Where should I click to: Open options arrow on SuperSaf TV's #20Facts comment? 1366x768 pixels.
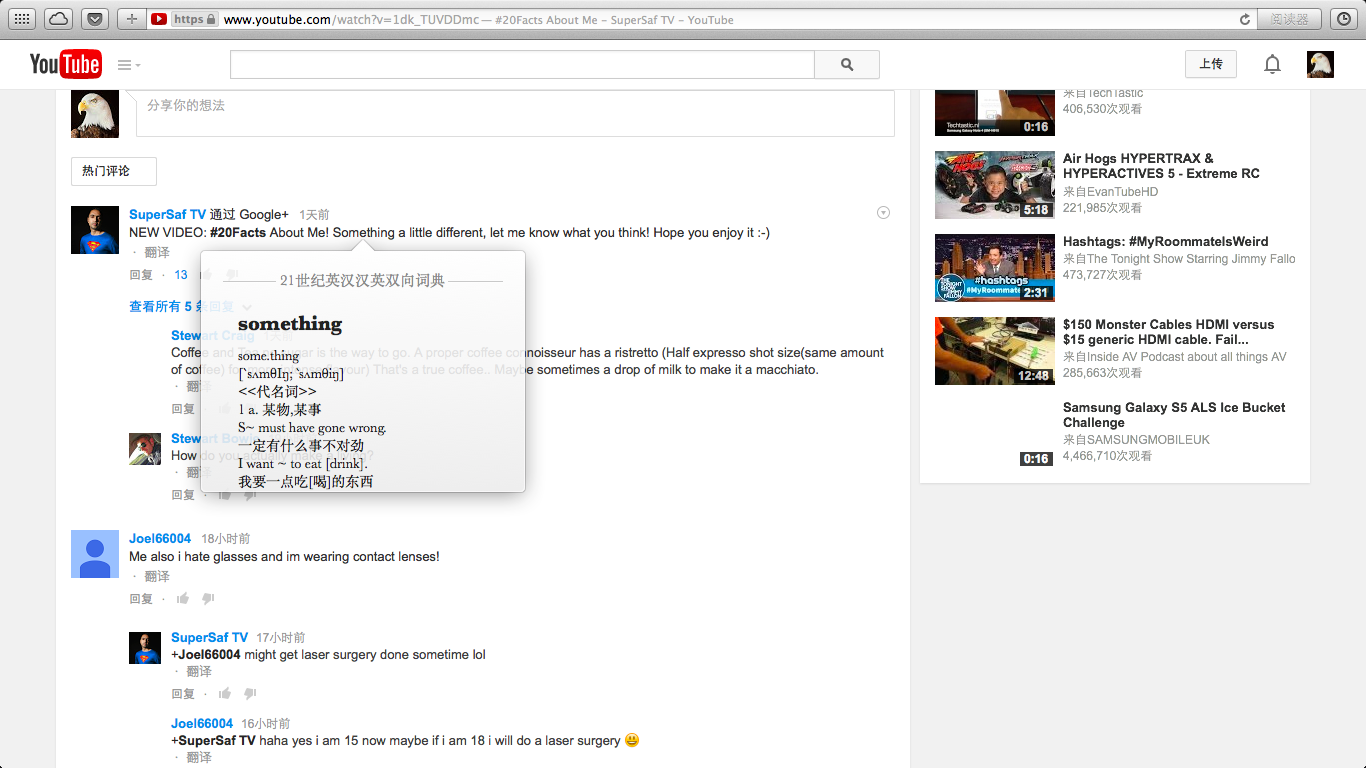click(x=883, y=212)
